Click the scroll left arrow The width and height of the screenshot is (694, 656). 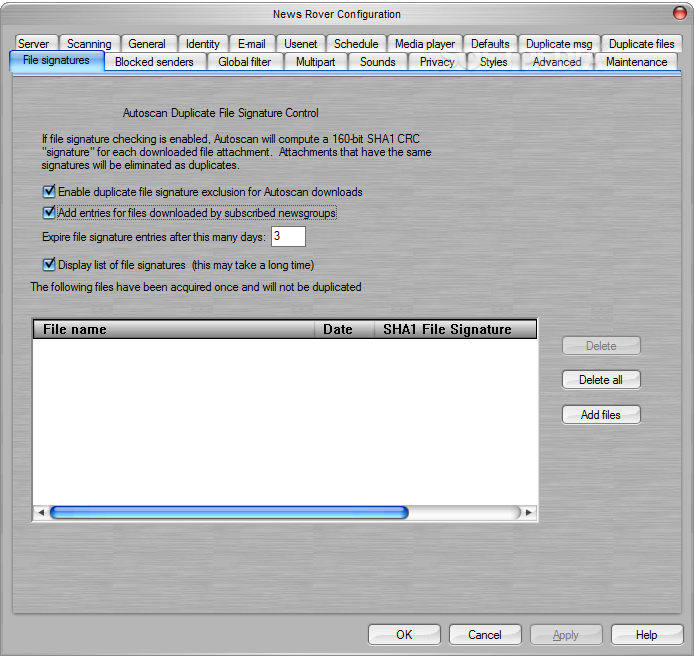(41, 513)
